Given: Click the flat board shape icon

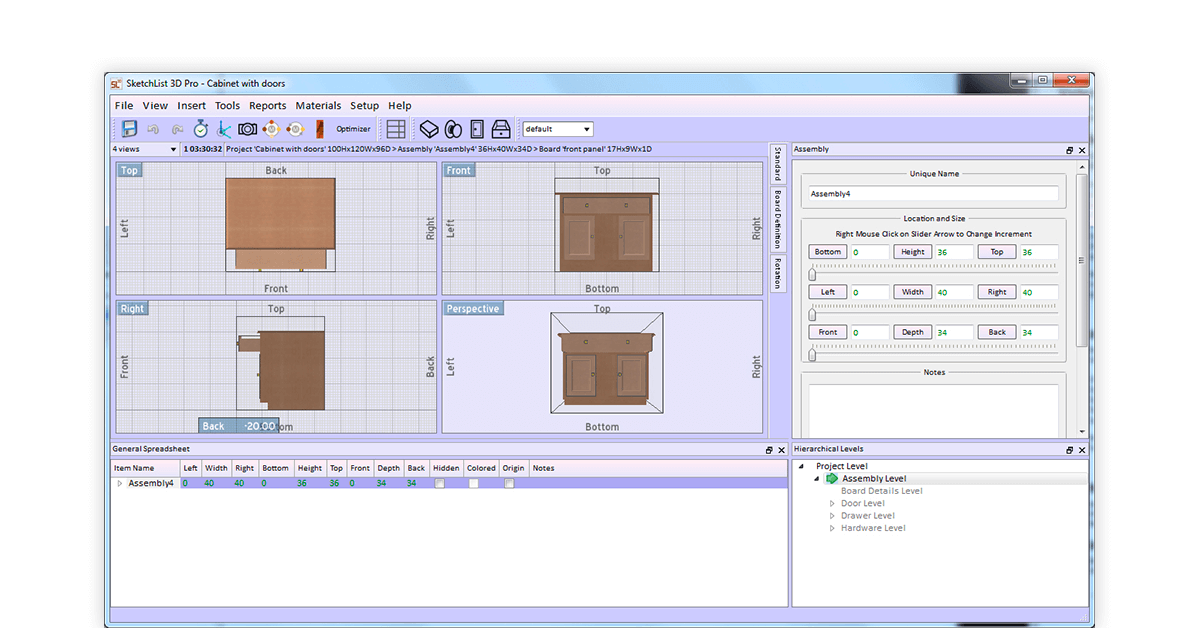Looking at the screenshot, I should (x=429, y=129).
